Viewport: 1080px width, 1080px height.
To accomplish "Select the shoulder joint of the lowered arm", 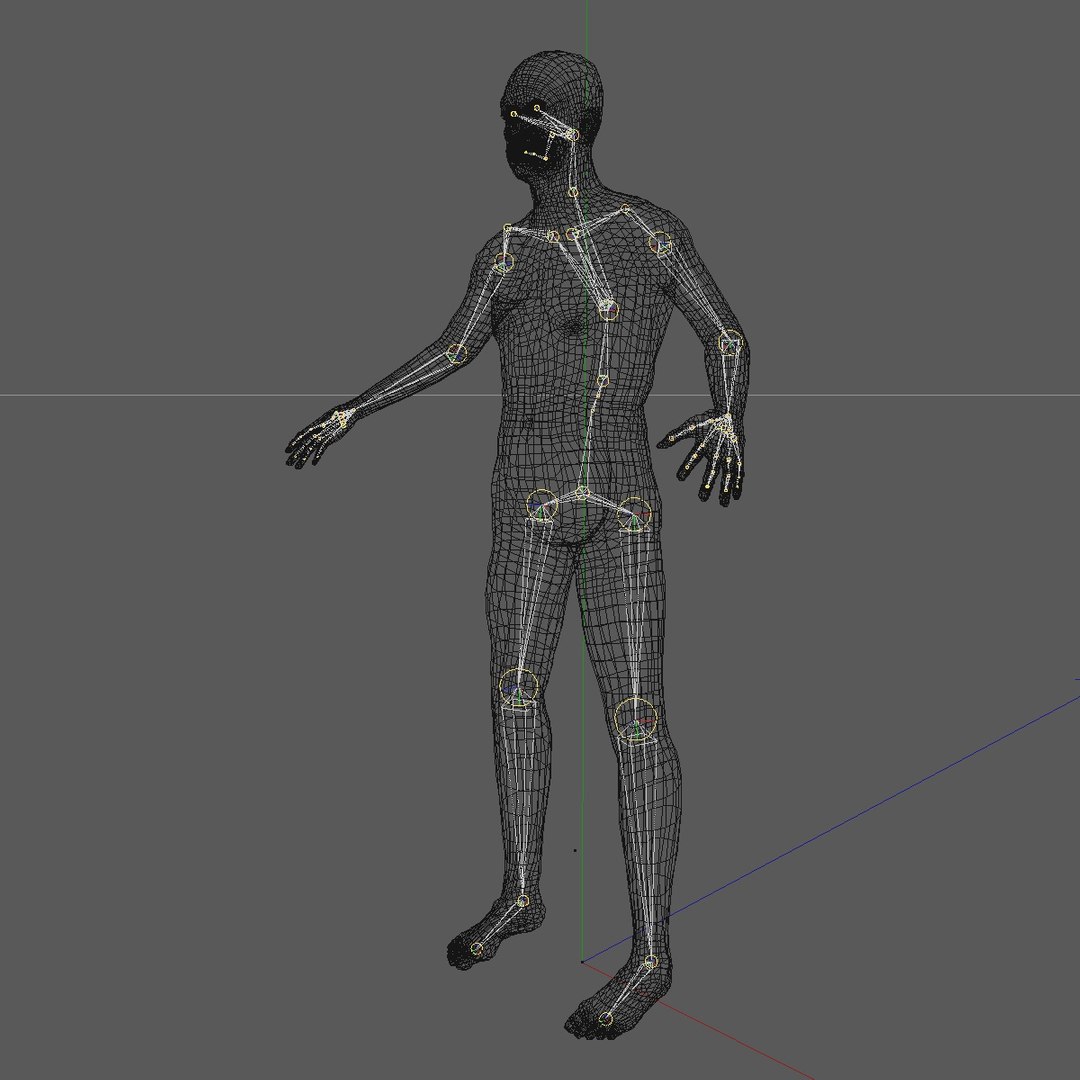I will 659,242.
